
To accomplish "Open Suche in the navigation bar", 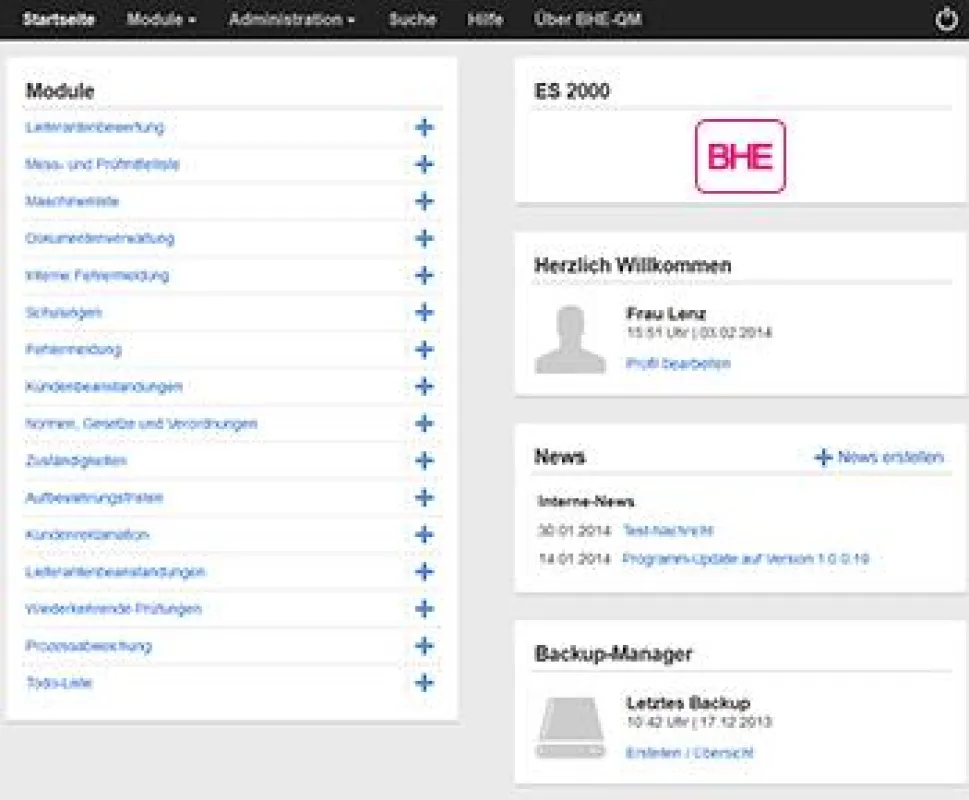I will pyautogui.click(x=412, y=19).
